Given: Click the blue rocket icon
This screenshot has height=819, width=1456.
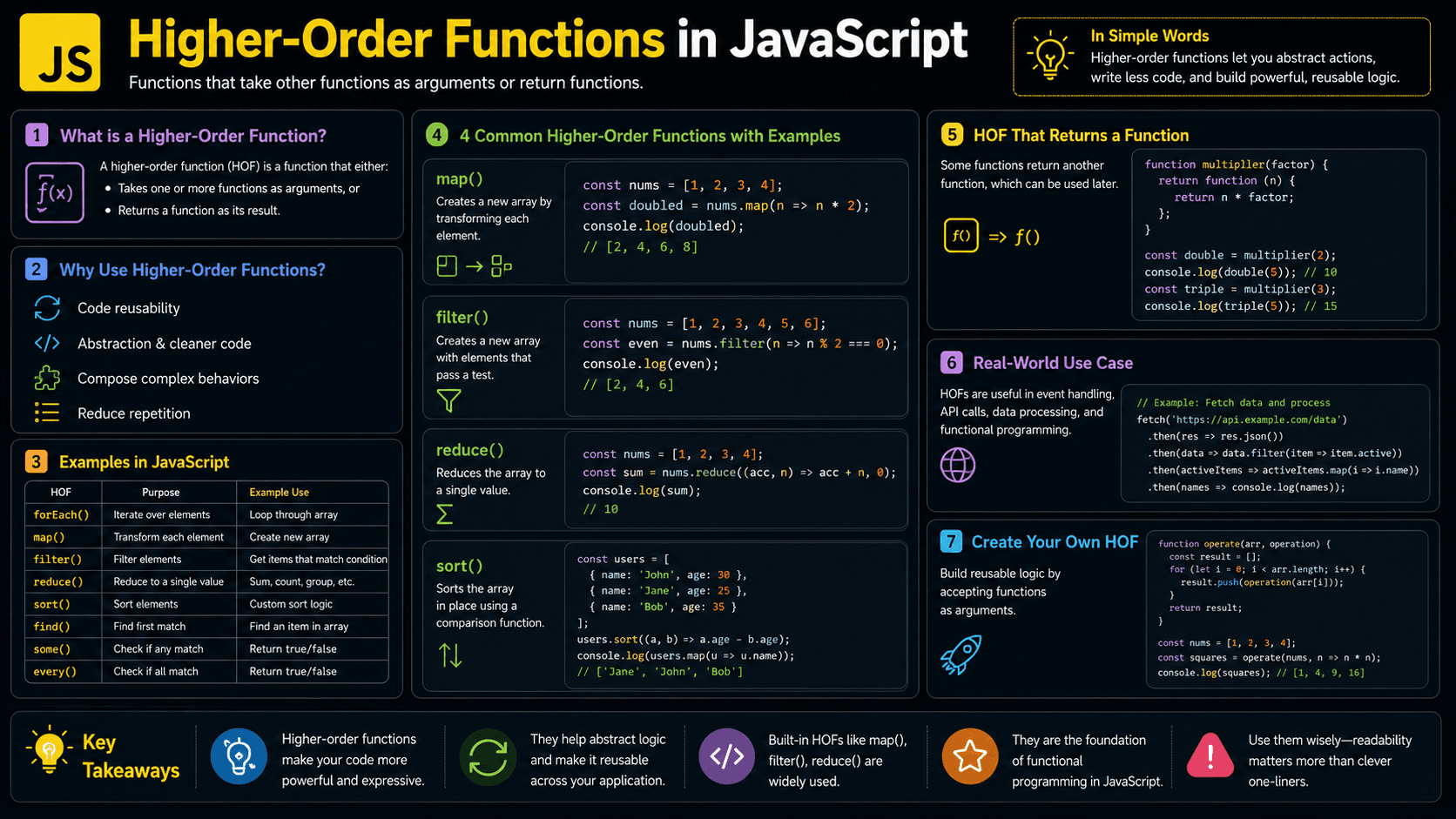Looking at the screenshot, I should click(x=961, y=655).
